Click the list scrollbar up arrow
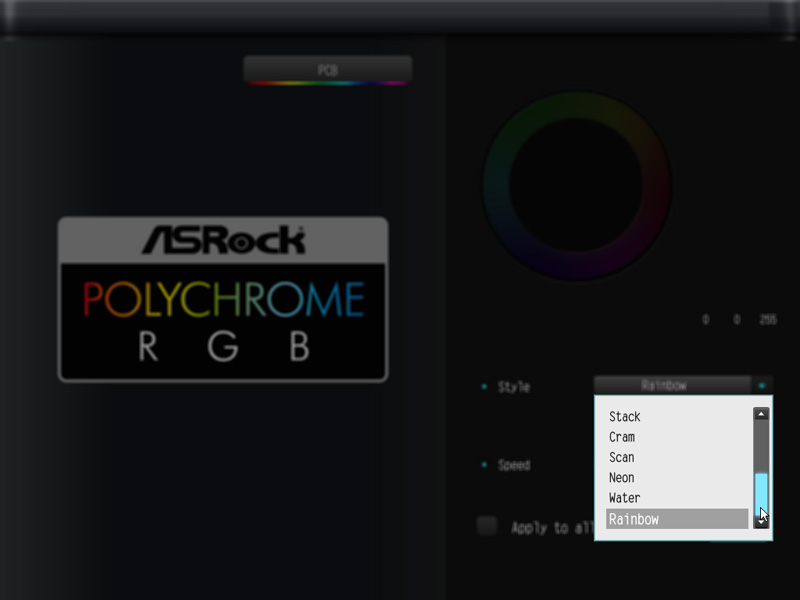The image size is (800, 600). pos(761,414)
